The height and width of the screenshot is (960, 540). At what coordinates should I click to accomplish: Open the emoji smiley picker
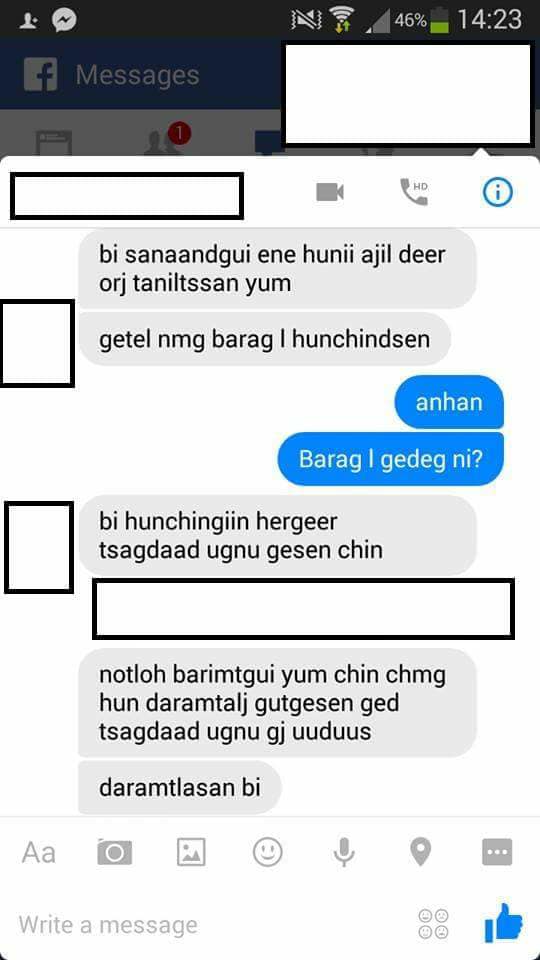point(268,852)
